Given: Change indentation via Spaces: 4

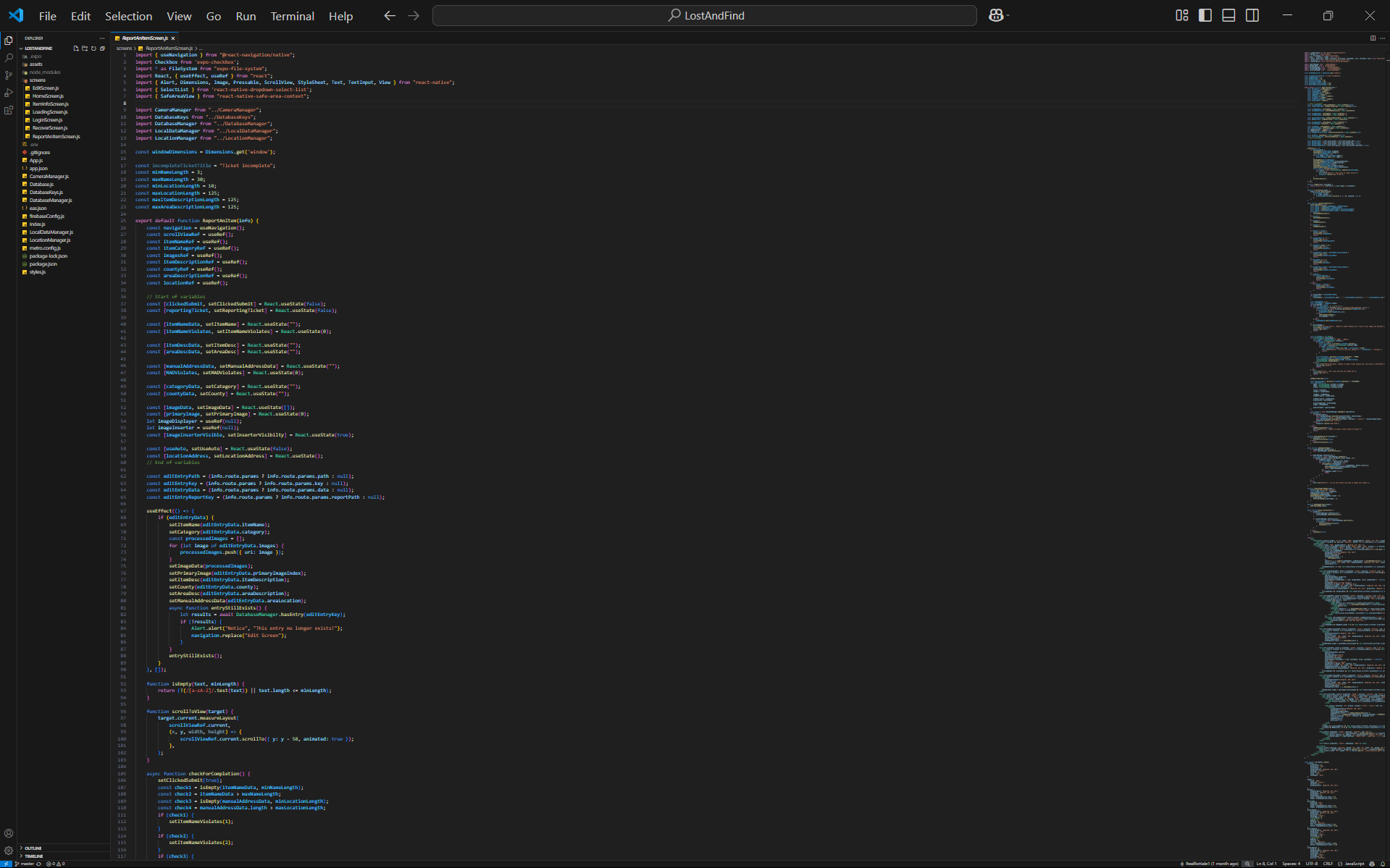Looking at the screenshot, I should pos(1291,864).
